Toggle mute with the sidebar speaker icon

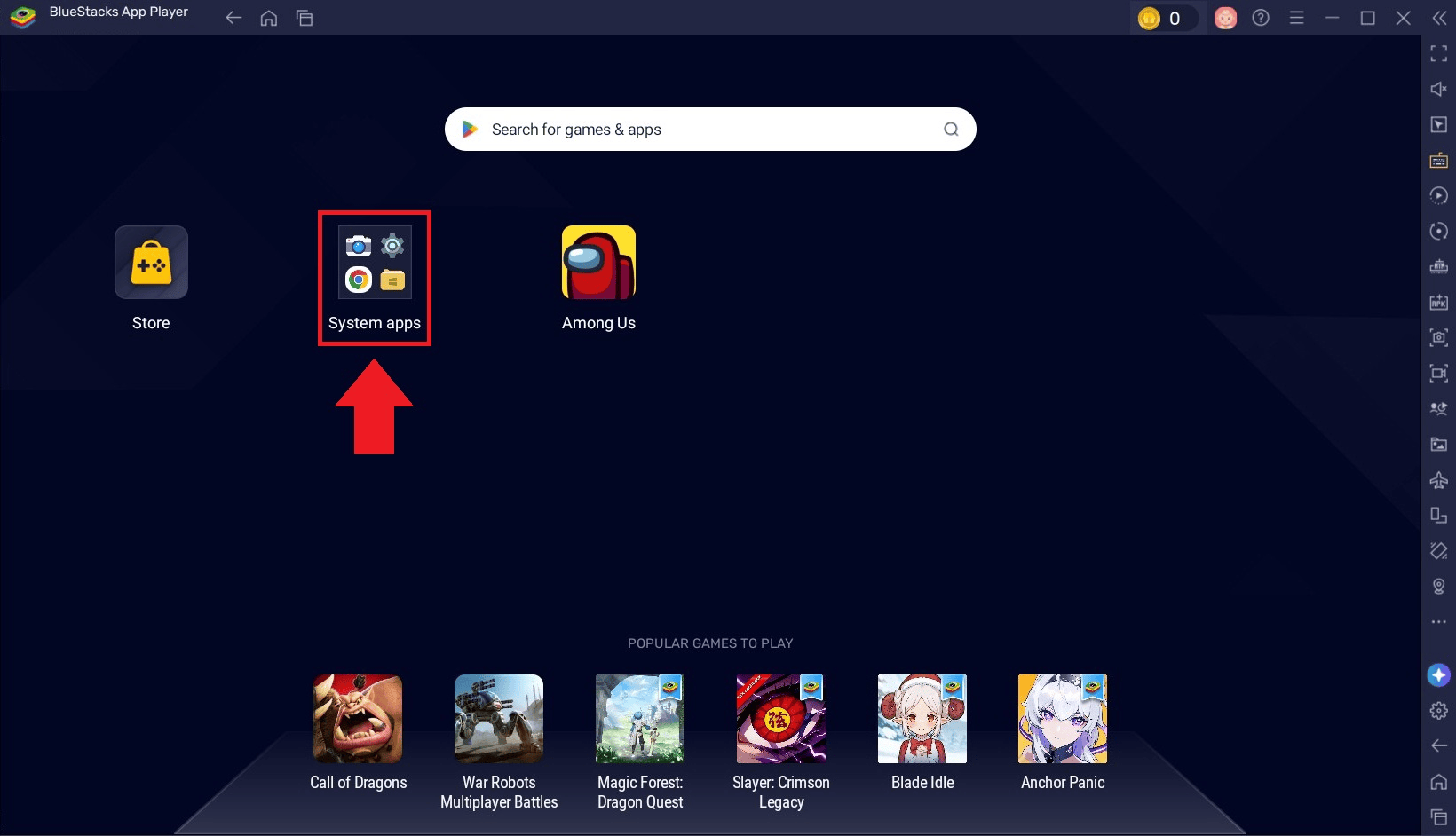(x=1439, y=89)
